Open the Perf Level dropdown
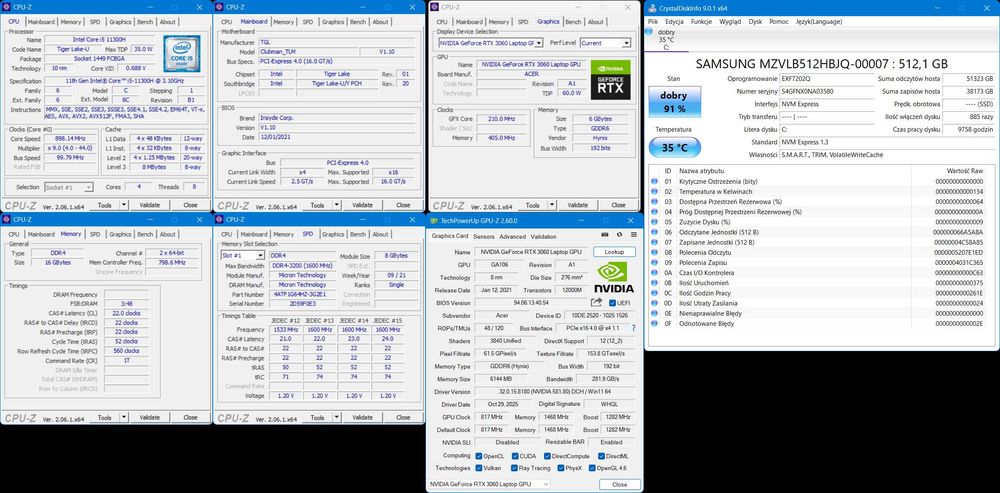This screenshot has height=493, width=1000. 605,43
